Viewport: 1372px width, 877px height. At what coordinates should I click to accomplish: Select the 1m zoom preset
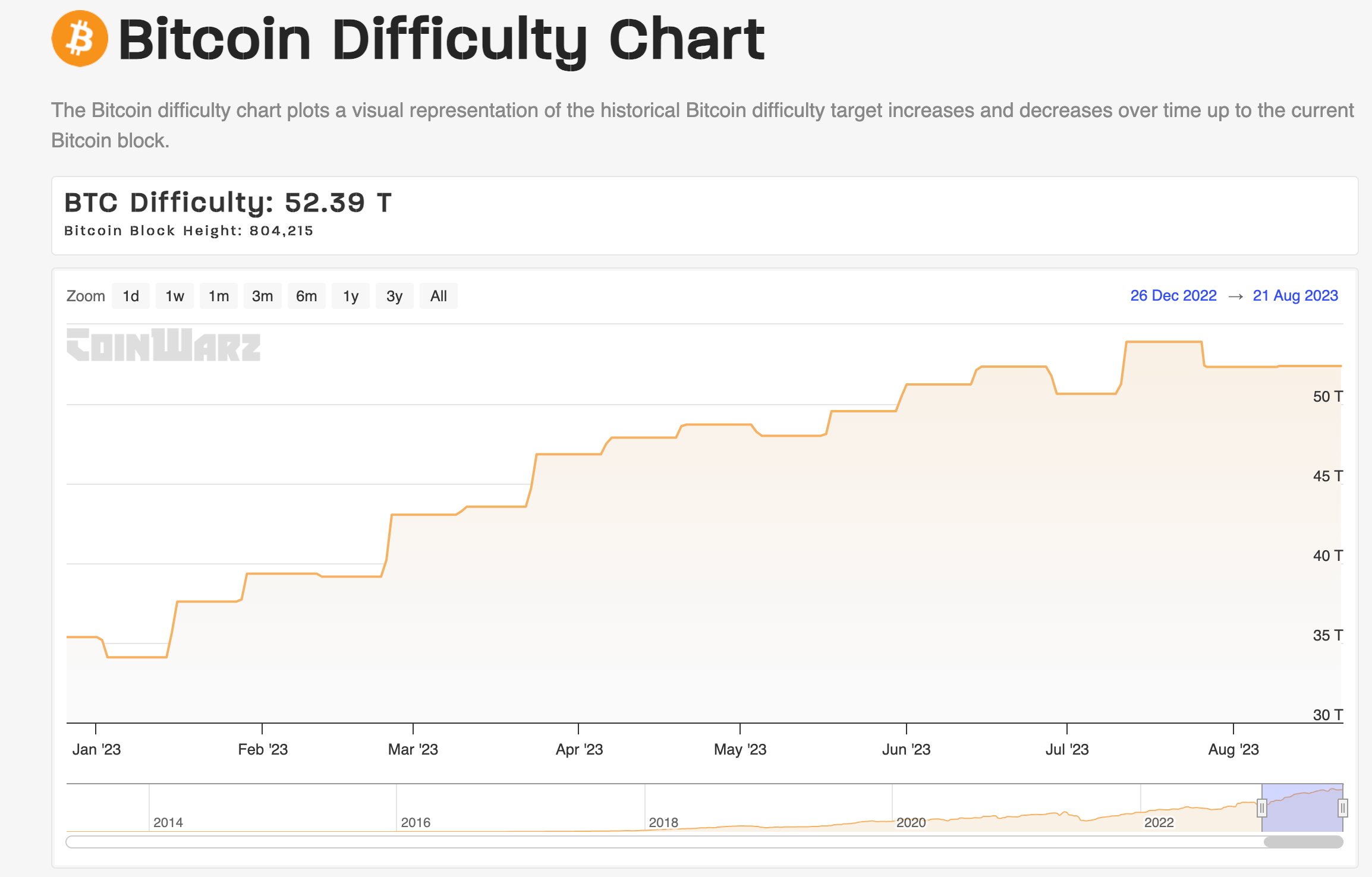click(218, 295)
